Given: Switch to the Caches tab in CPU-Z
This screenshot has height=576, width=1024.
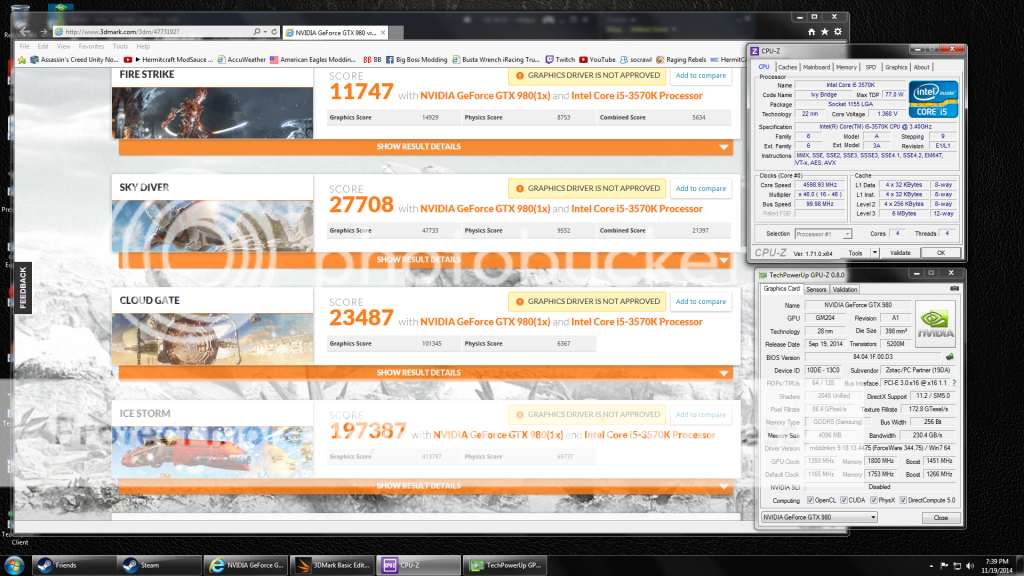Looking at the screenshot, I should pyautogui.click(x=787, y=67).
